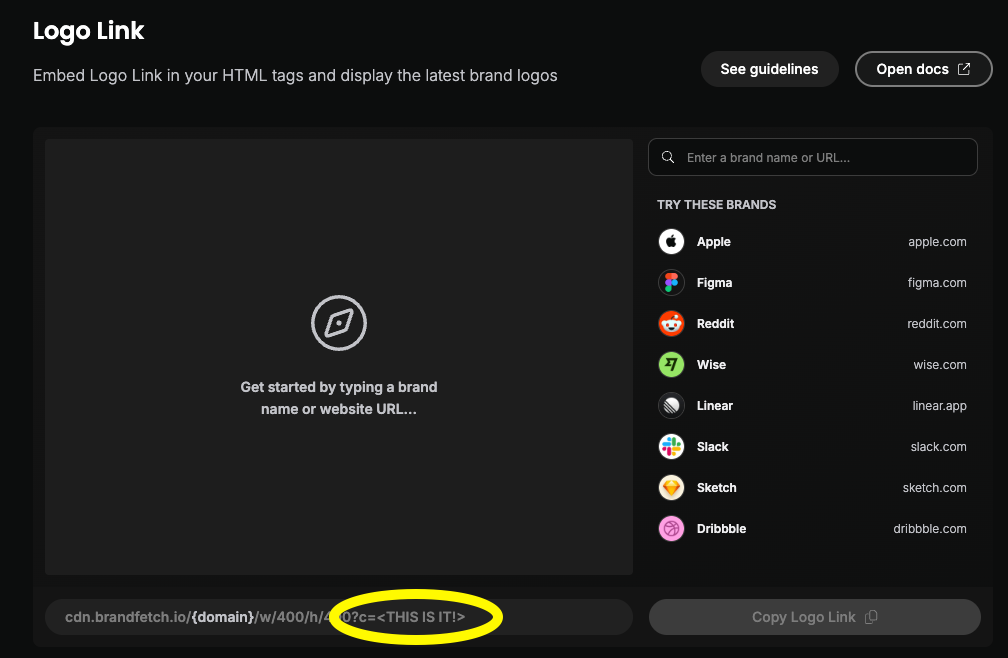Screen dimensions: 1008x658
Task: Click the Open docs button
Action: [x=923, y=68]
